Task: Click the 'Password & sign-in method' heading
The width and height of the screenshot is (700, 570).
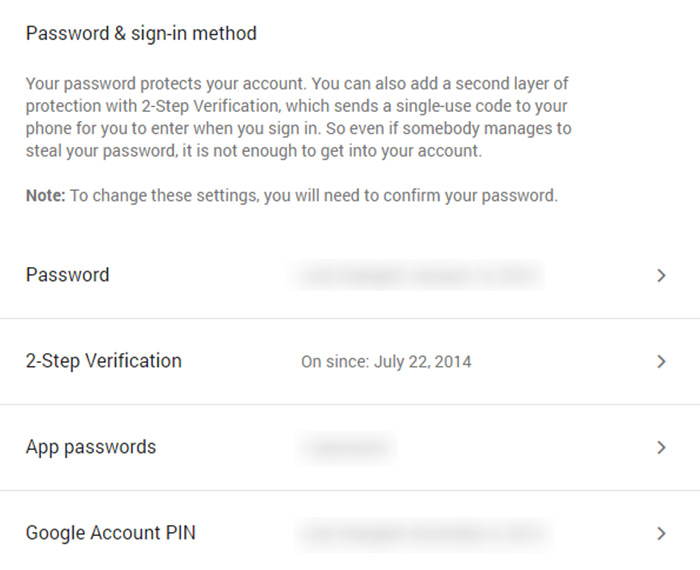Action: (x=141, y=33)
